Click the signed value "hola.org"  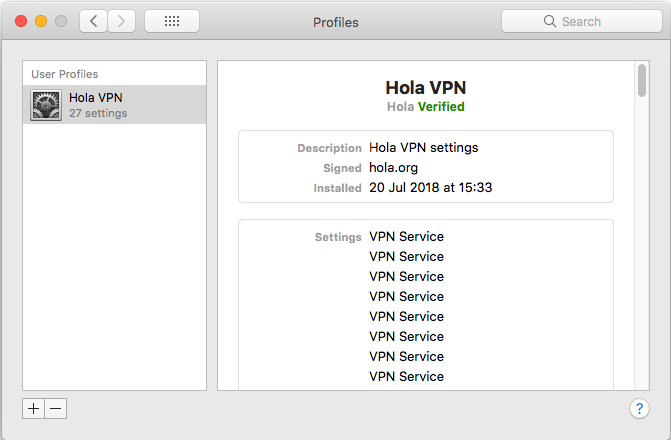pos(393,168)
